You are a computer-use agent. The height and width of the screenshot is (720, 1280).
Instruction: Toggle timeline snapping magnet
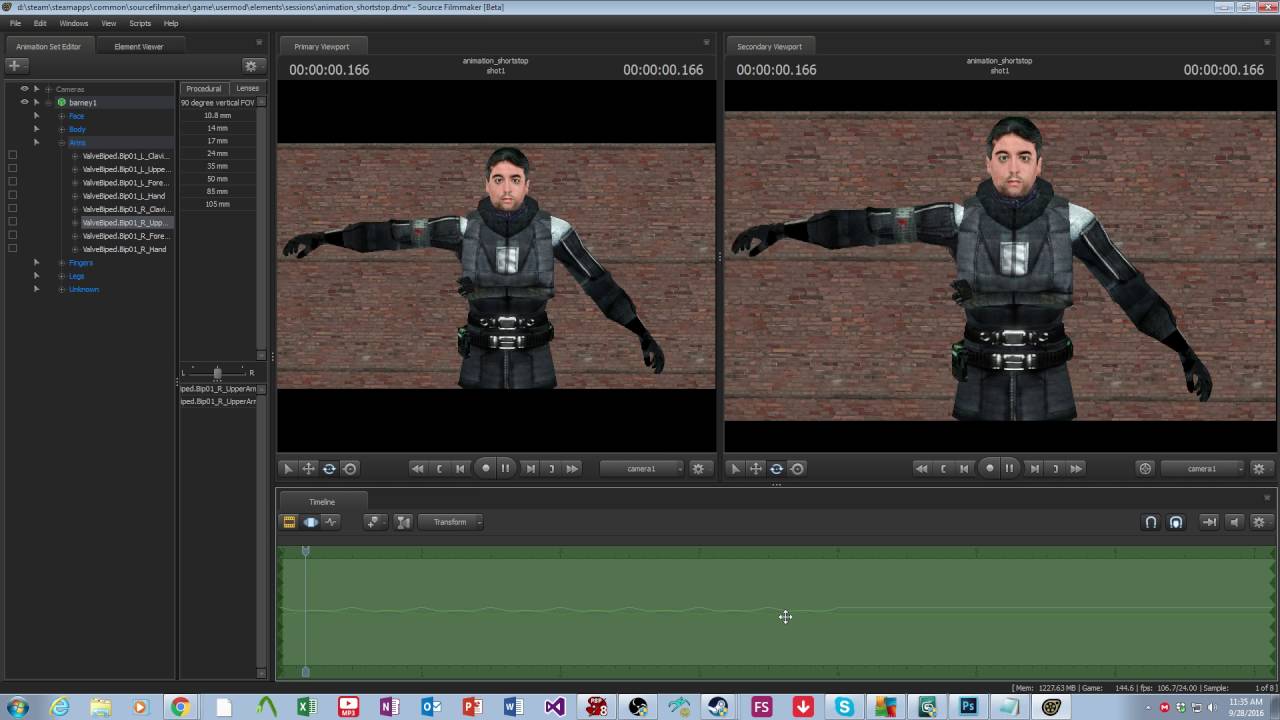(1151, 522)
